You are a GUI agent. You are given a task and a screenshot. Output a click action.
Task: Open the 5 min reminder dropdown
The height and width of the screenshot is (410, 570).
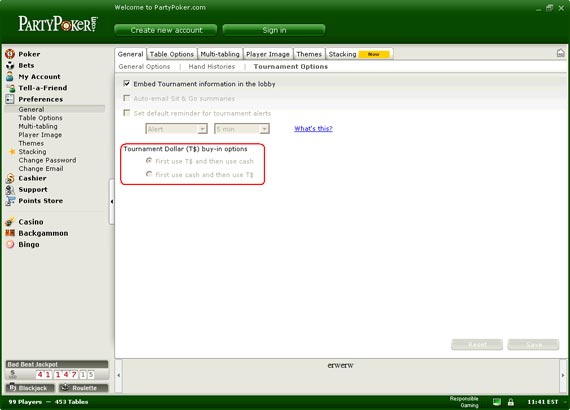click(x=242, y=129)
